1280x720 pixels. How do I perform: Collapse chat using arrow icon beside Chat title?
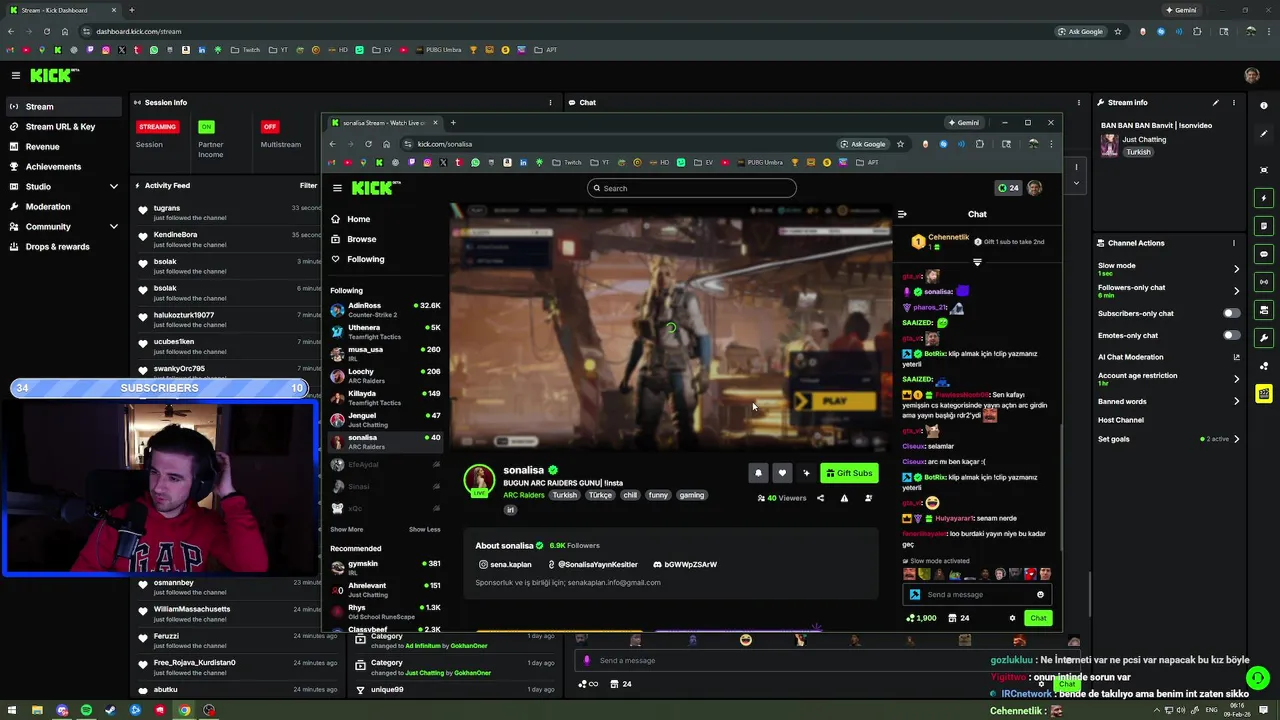[902, 214]
